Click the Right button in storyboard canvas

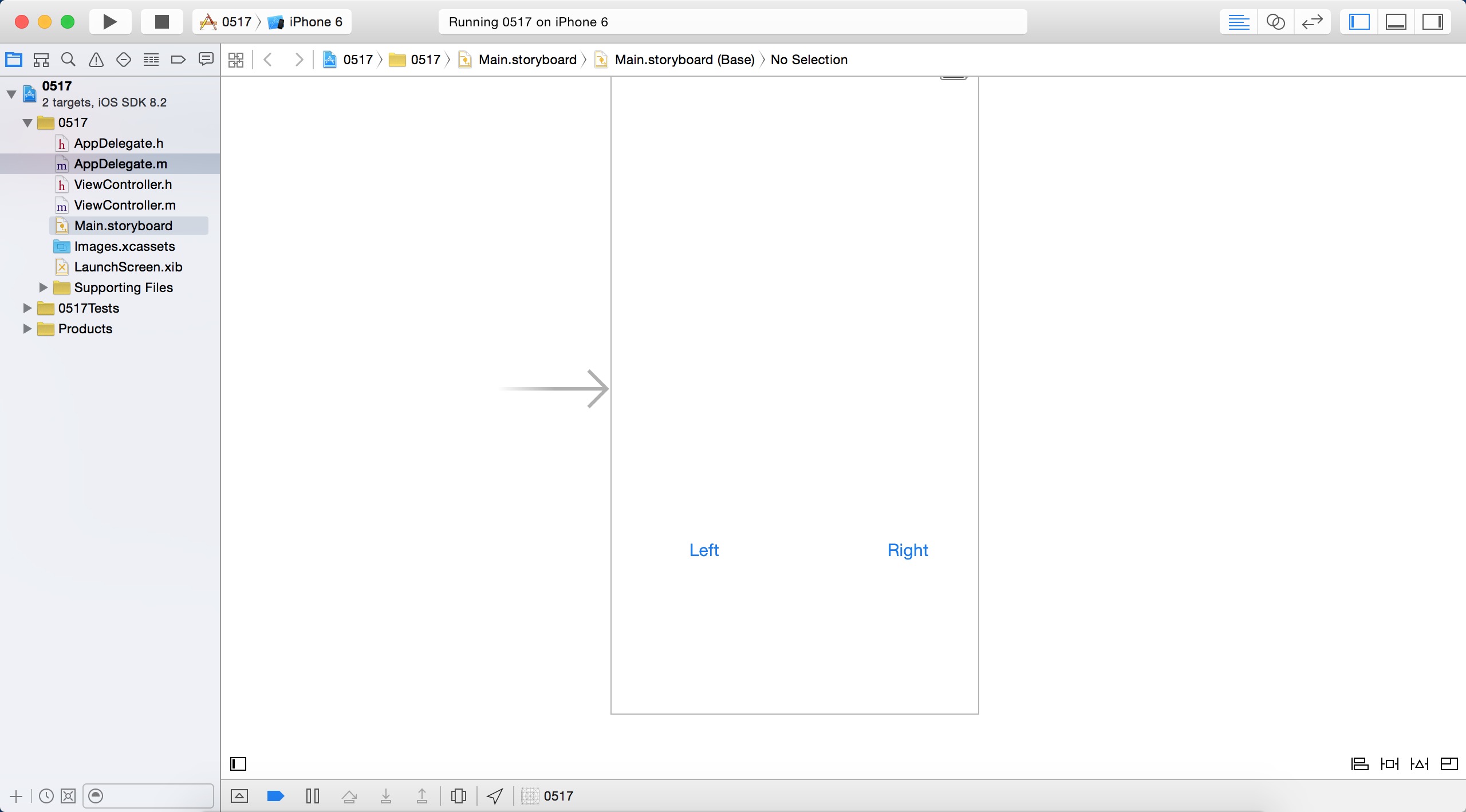tap(908, 549)
